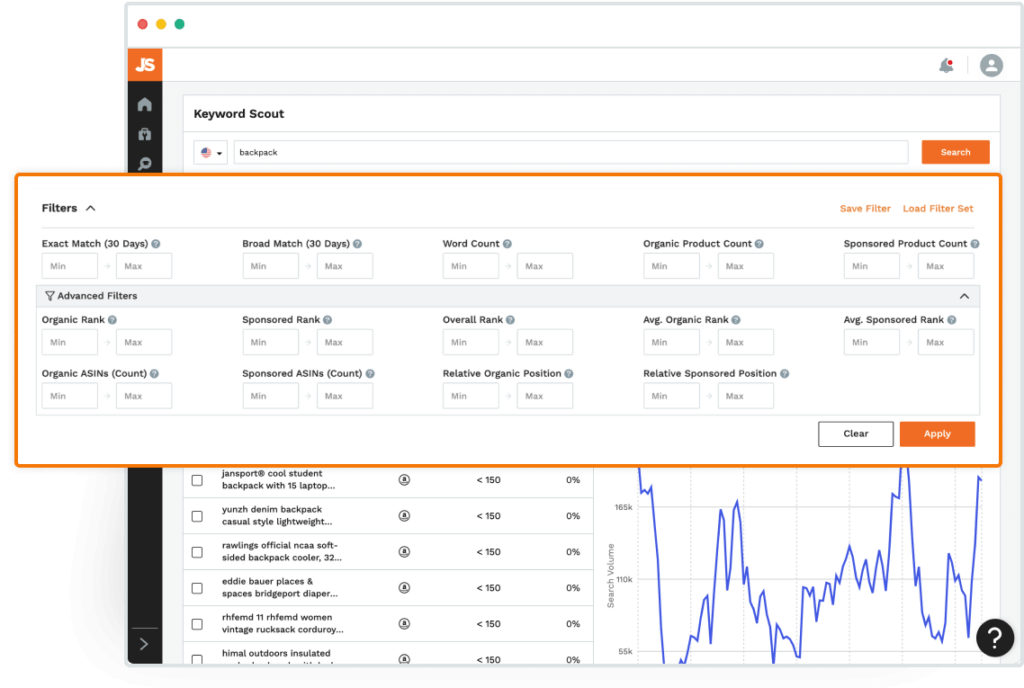
Task: Collapse the Advanced Filters panel chevron
Action: [965, 296]
